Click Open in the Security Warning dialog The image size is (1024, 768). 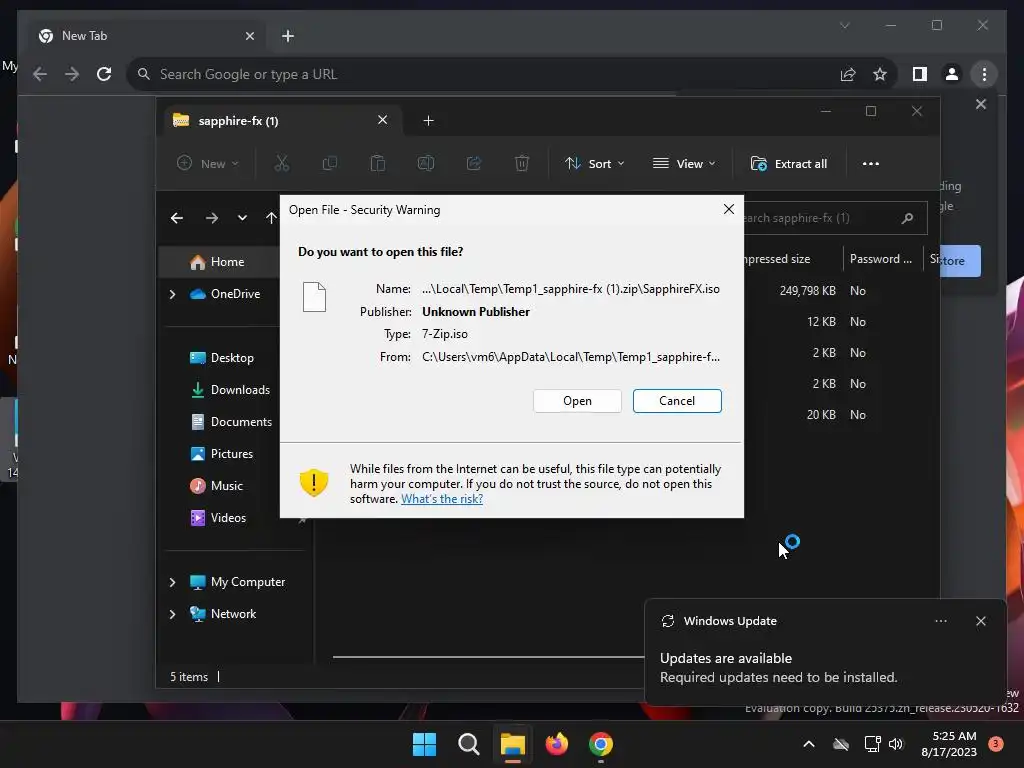click(x=577, y=401)
